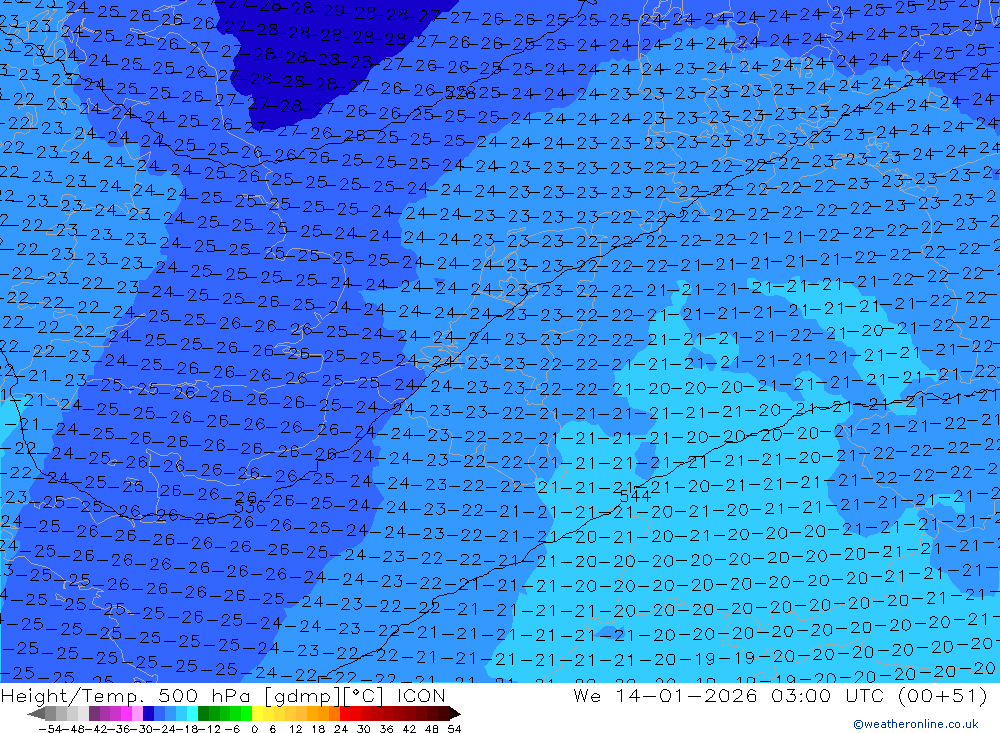Select the magenta legend swatch near -36

(126, 713)
